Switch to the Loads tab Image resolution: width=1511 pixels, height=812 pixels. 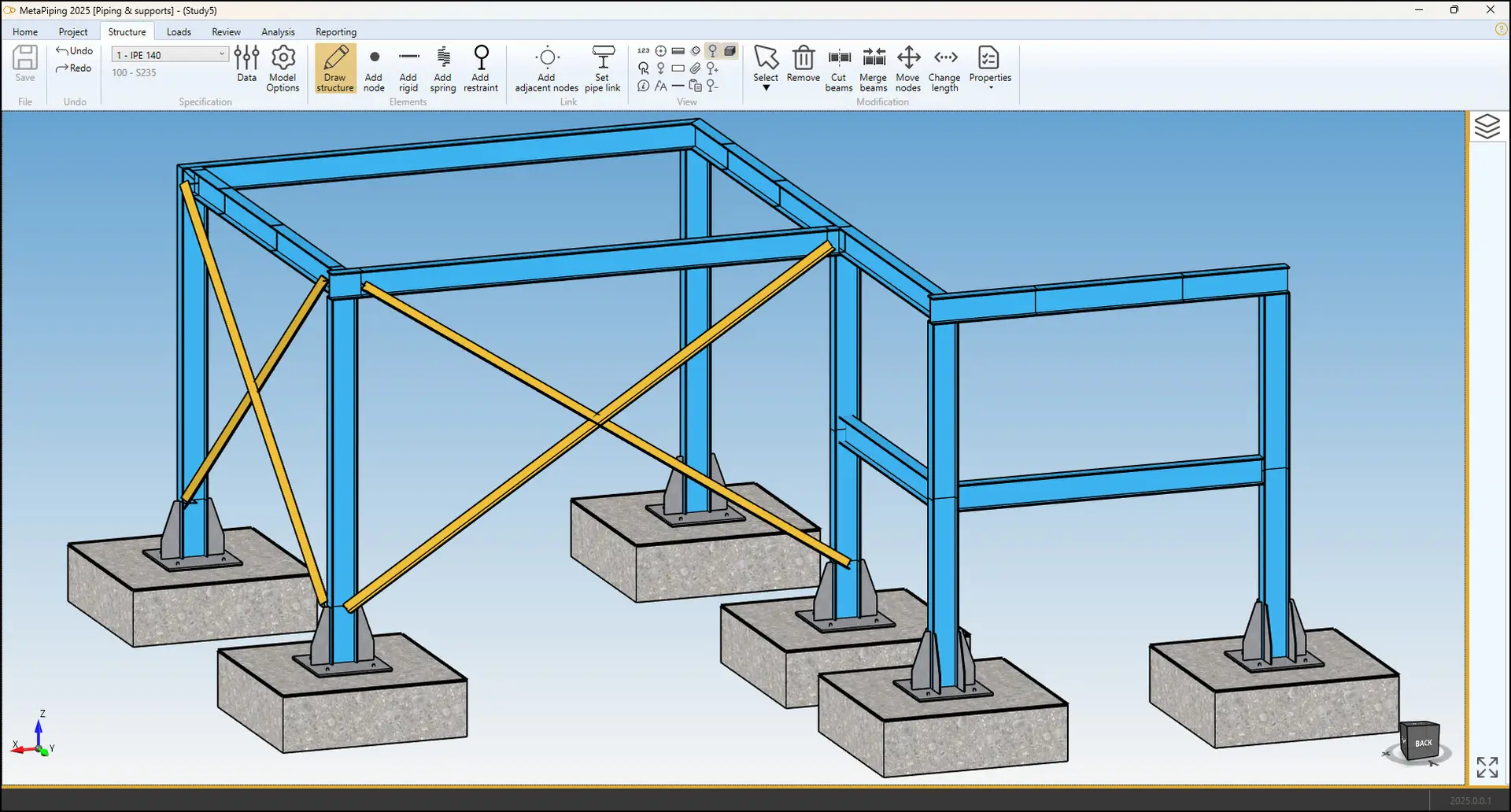point(179,31)
